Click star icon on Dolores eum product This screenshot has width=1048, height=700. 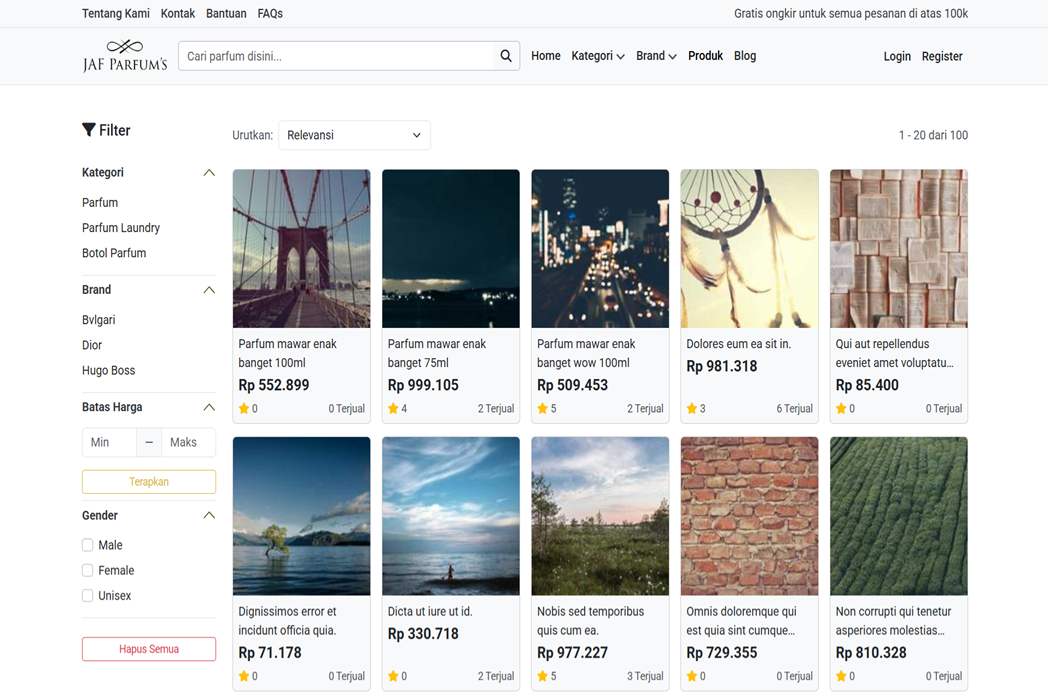(692, 409)
